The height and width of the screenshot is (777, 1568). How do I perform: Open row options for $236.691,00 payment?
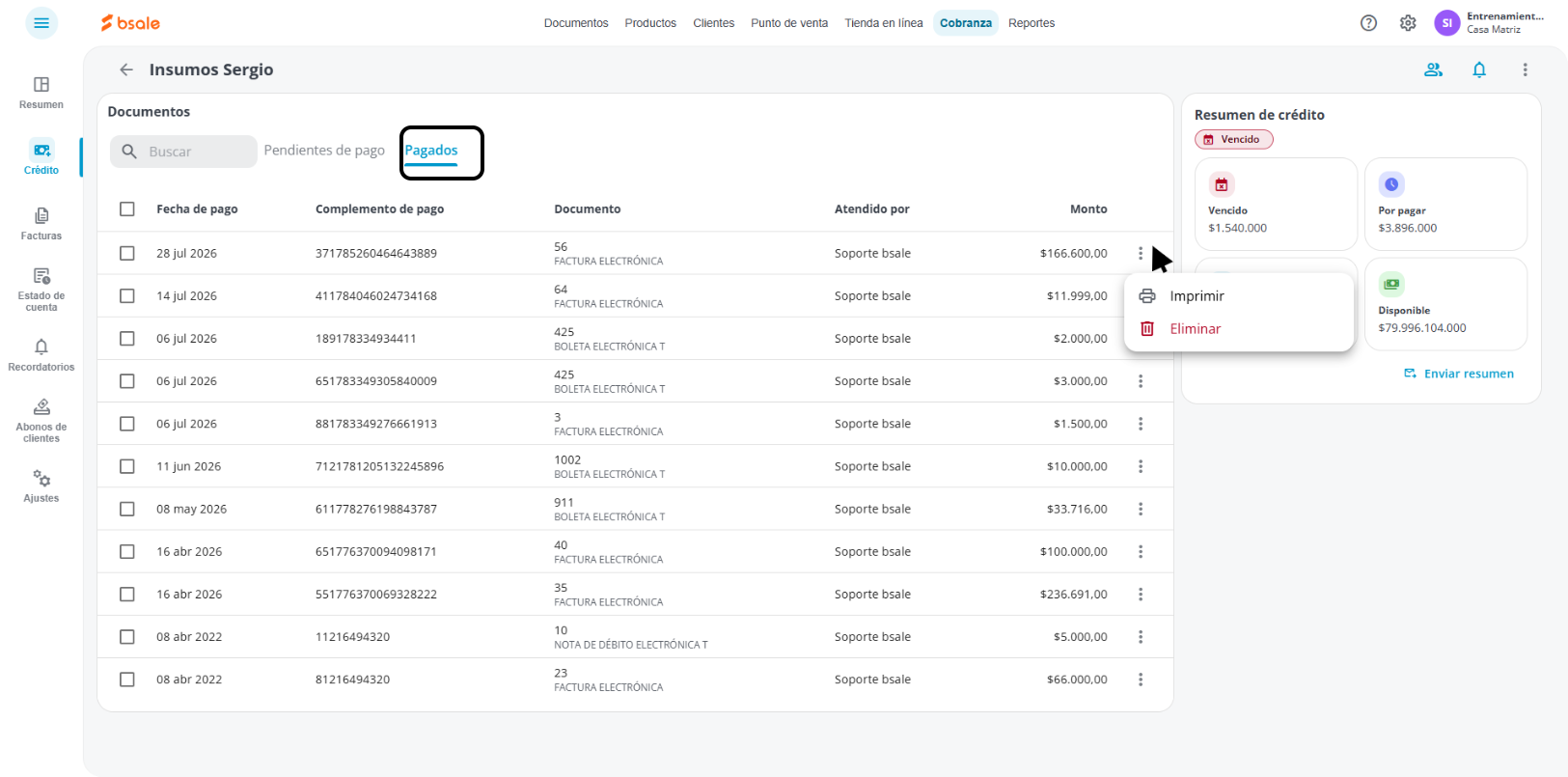(x=1141, y=595)
